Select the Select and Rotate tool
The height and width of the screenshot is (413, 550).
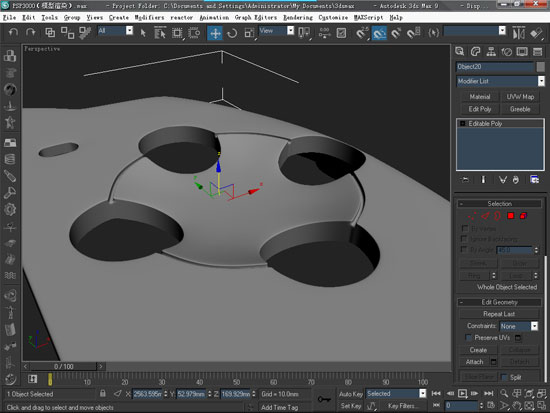pyautogui.click(x=232, y=33)
